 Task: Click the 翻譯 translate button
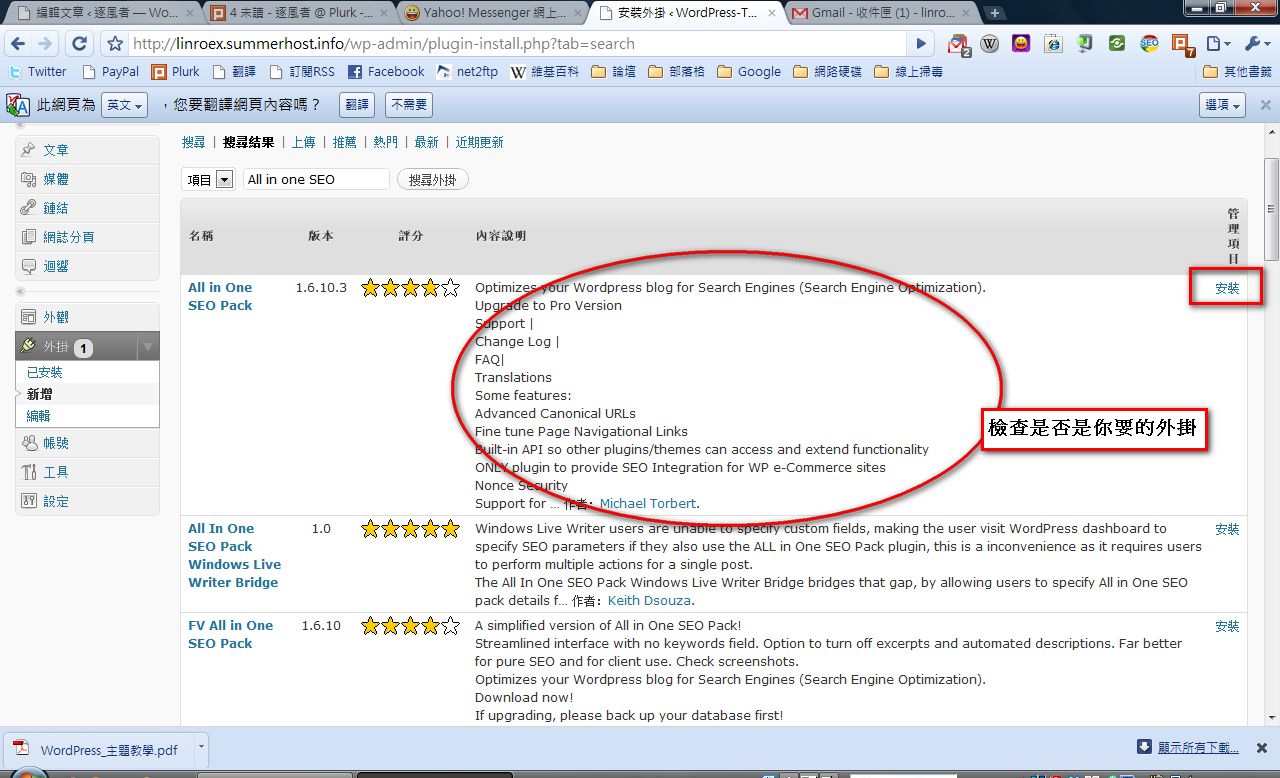(357, 105)
